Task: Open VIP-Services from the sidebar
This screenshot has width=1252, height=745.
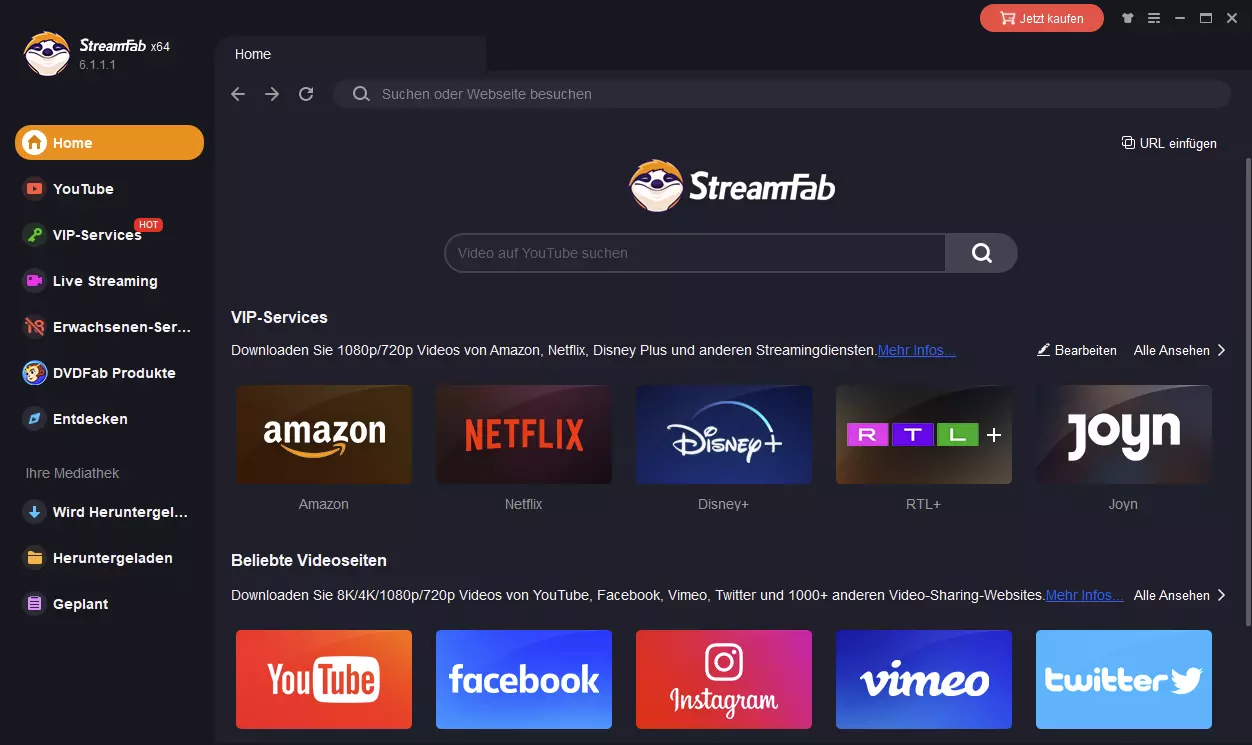Action: pos(97,235)
